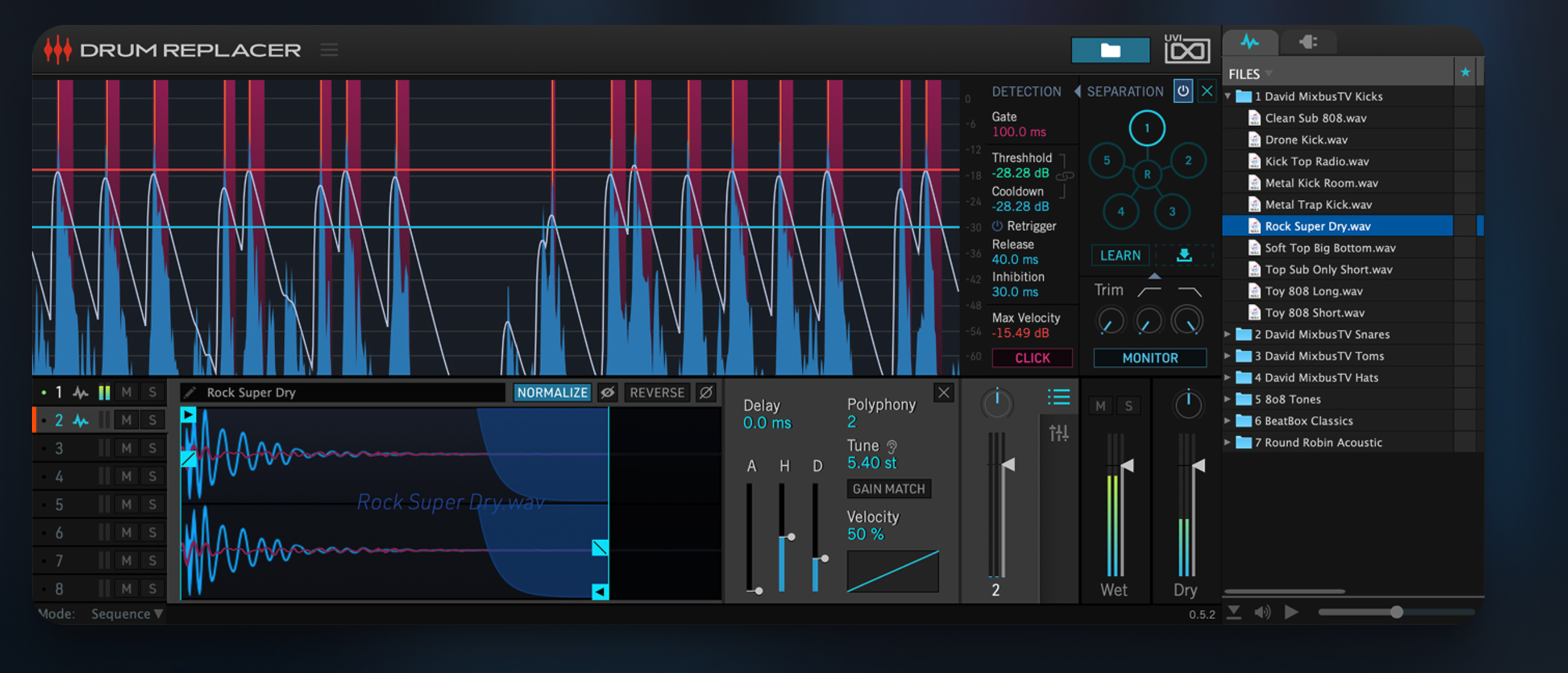Toggle NORMALIZE button
Screen dimensions: 1568x673
pos(552,392)
